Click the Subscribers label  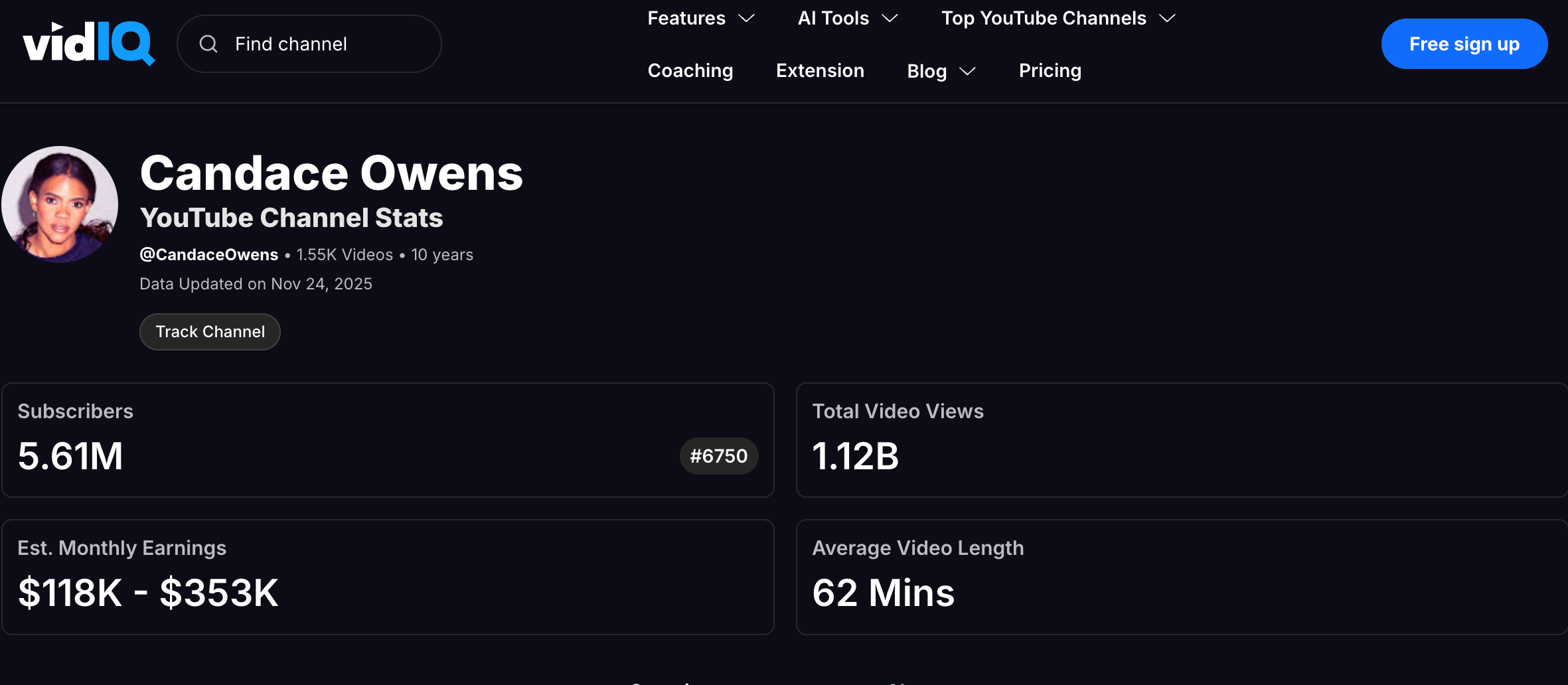click(76, 412)
